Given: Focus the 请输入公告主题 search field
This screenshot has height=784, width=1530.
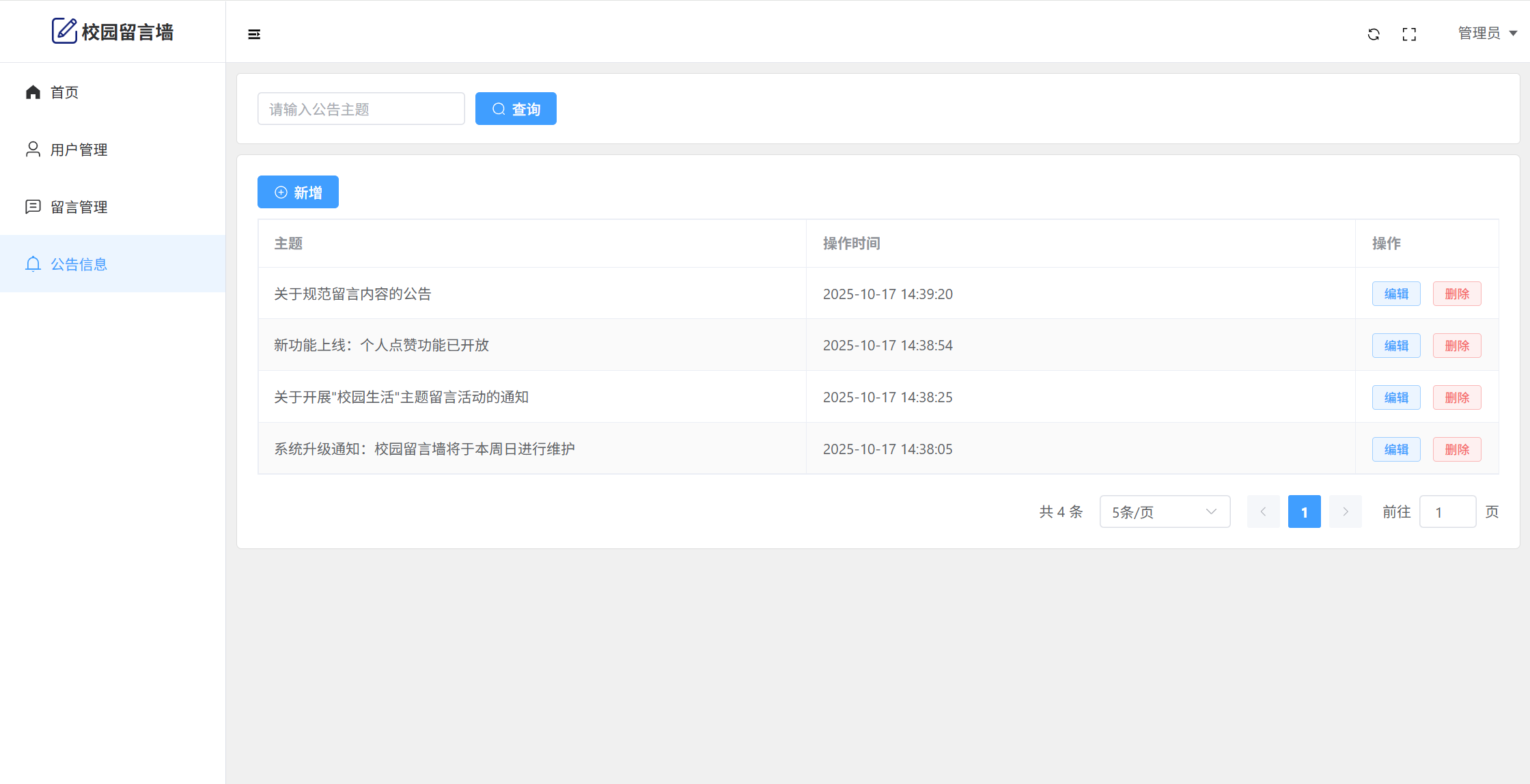Looking at the screenshot, I should tap(361, 109).
